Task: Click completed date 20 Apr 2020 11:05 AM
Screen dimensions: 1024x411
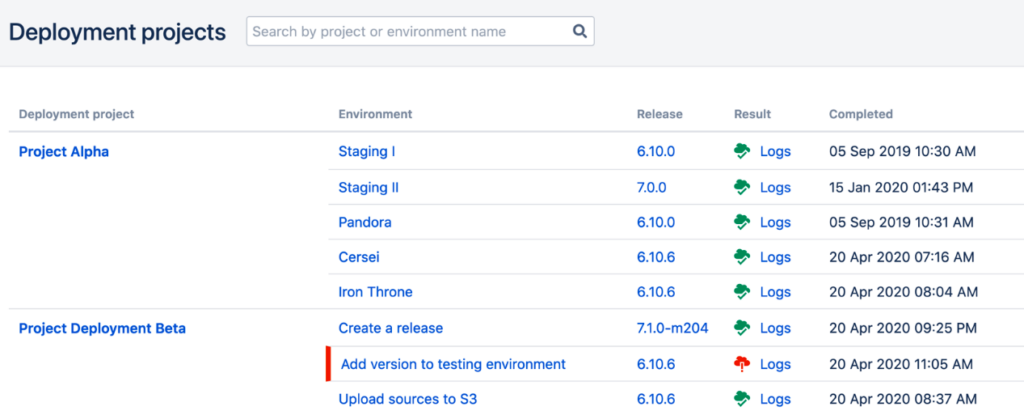Action: (x=901, y=364)
